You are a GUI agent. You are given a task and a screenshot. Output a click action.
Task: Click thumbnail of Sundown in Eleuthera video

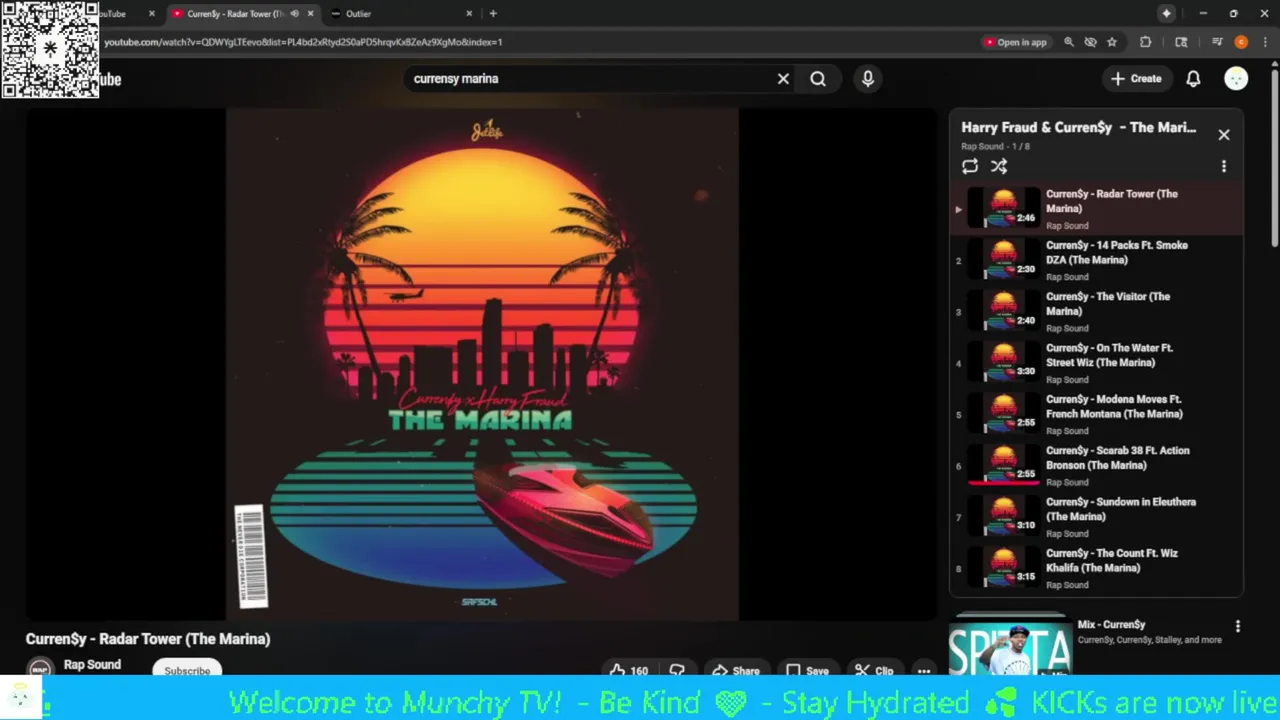1003,515
